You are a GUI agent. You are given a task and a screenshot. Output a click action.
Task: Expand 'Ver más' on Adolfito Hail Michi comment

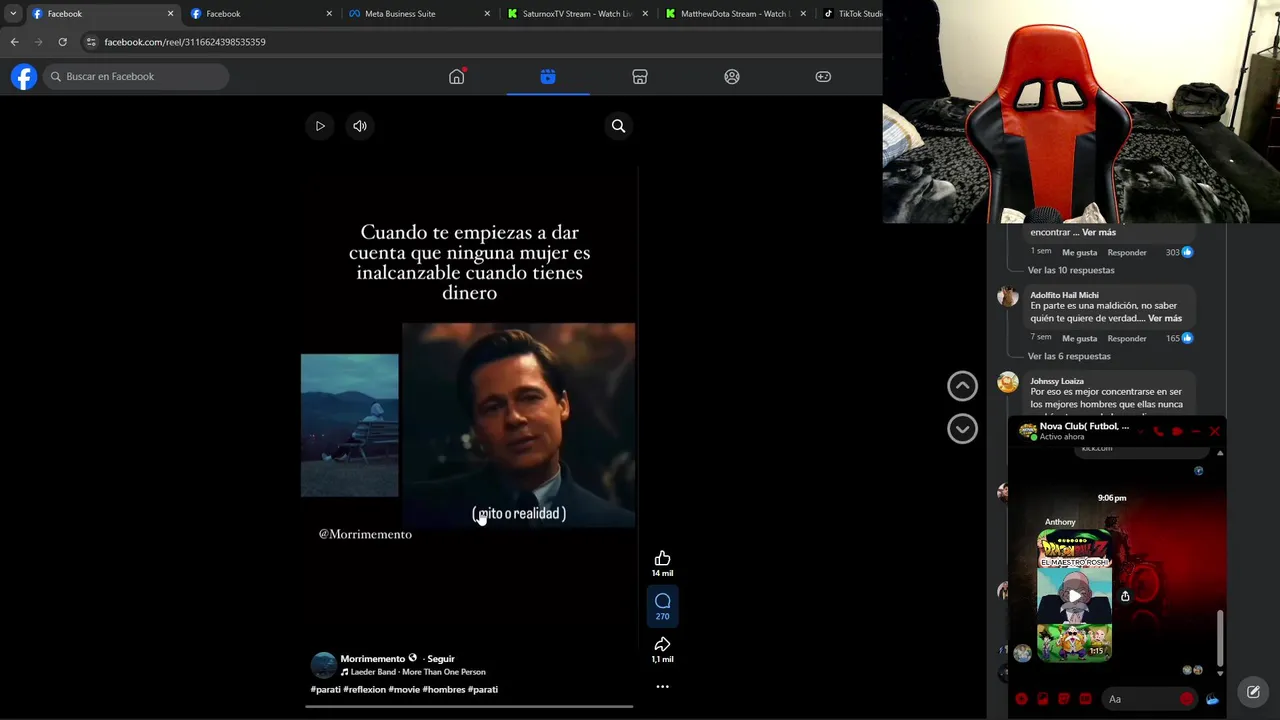pyautogui.click(x=1165, y=318)
